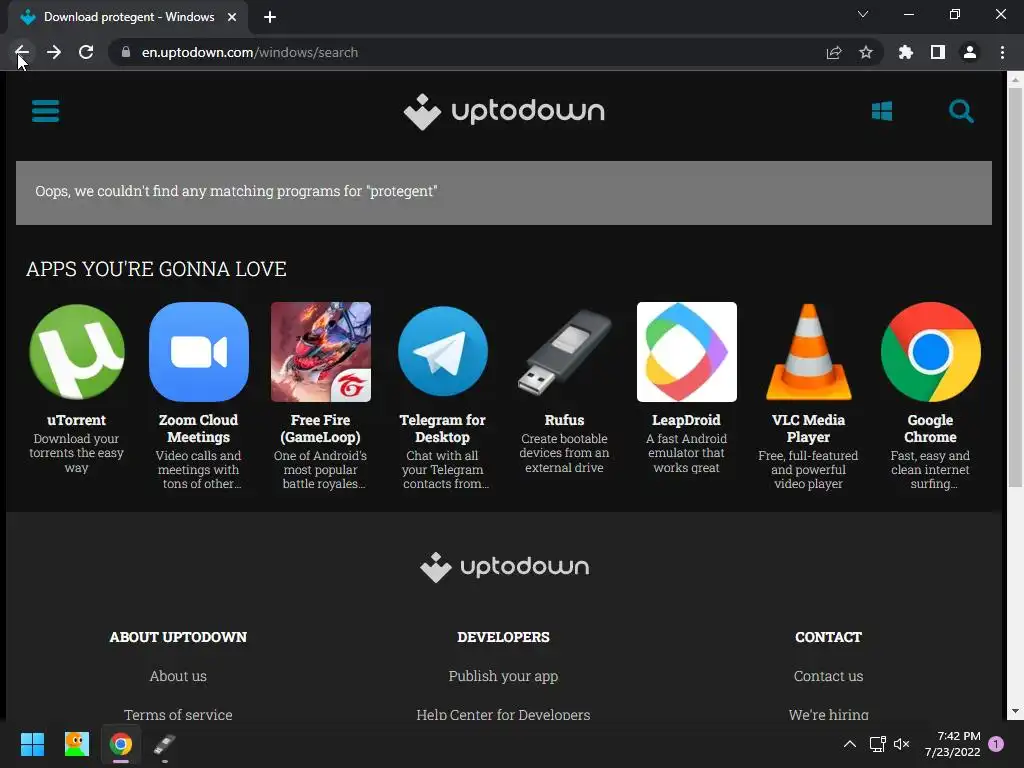The height and width of the screenshot is (768, 1024).
Task: Open the USB drive app in the taskbar
Action: point(165,744)
